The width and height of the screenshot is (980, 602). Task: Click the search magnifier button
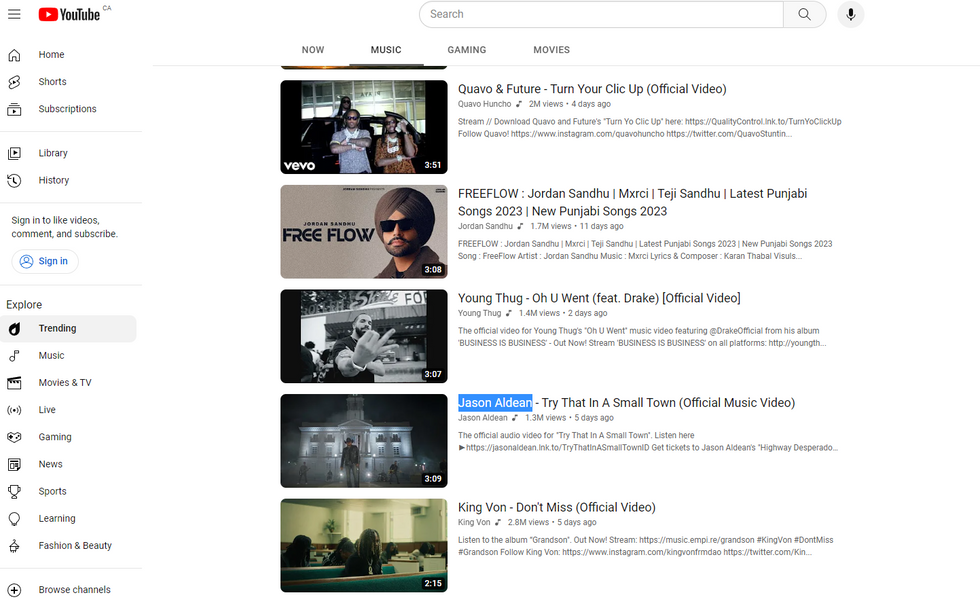pyautogui.click(x=804, y=14)
